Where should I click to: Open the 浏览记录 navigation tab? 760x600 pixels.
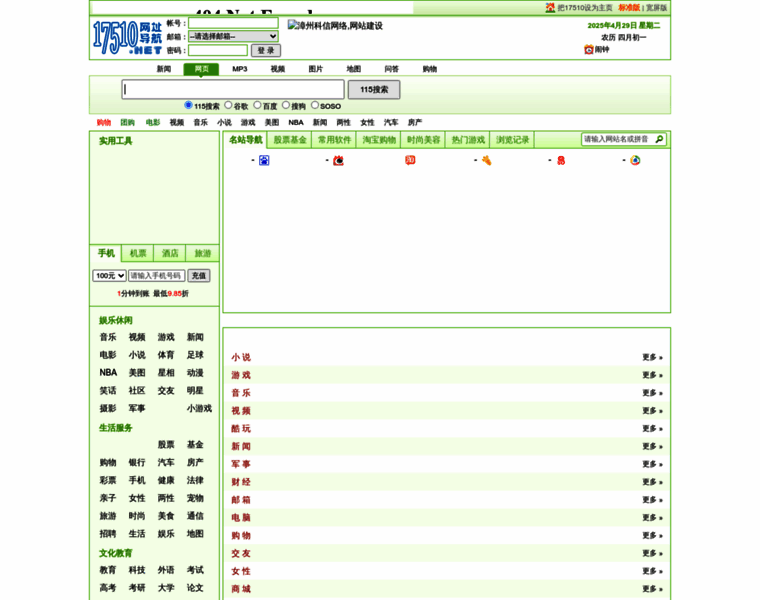tap(513, 140)
